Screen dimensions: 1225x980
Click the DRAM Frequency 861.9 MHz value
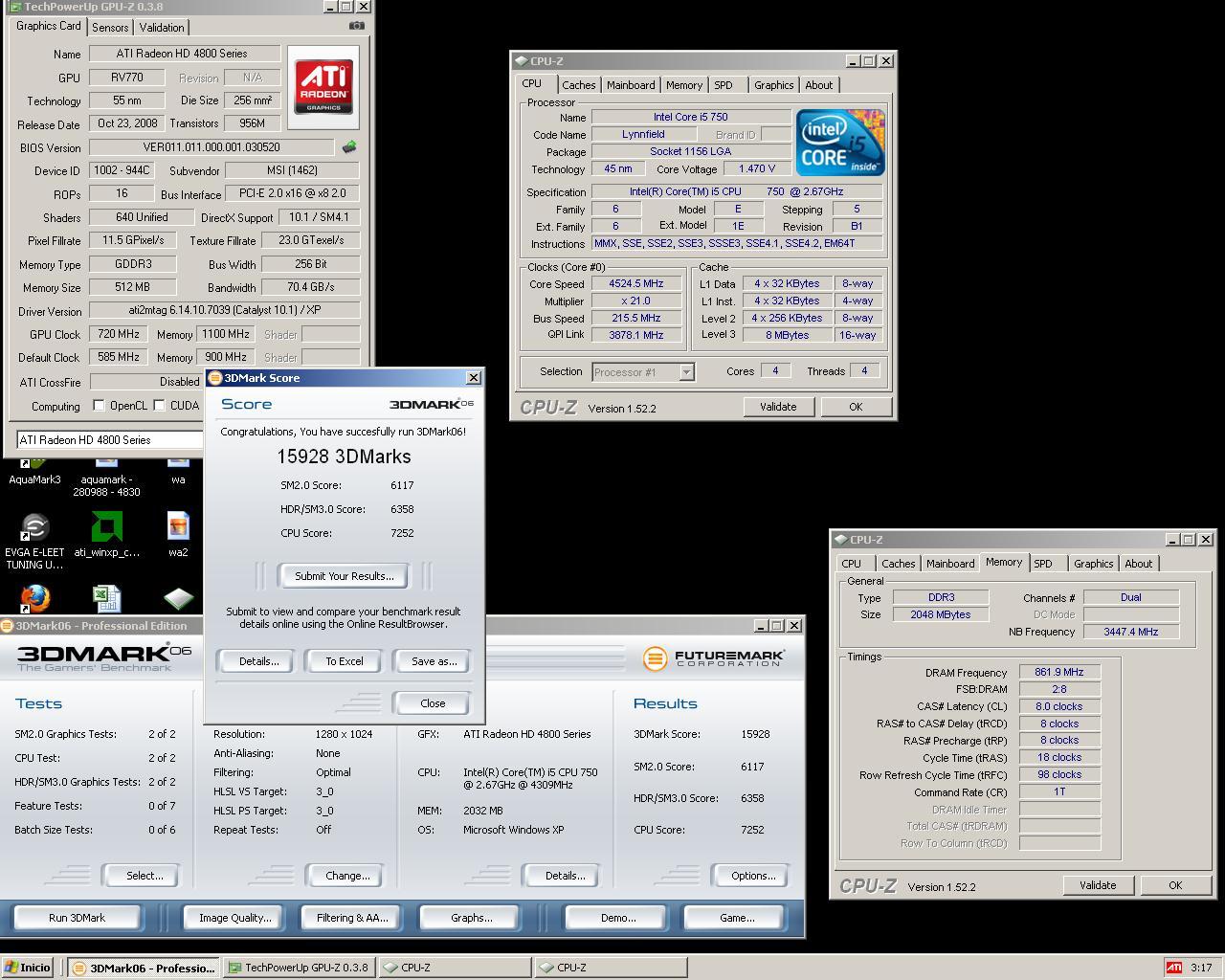point(1059,673)
